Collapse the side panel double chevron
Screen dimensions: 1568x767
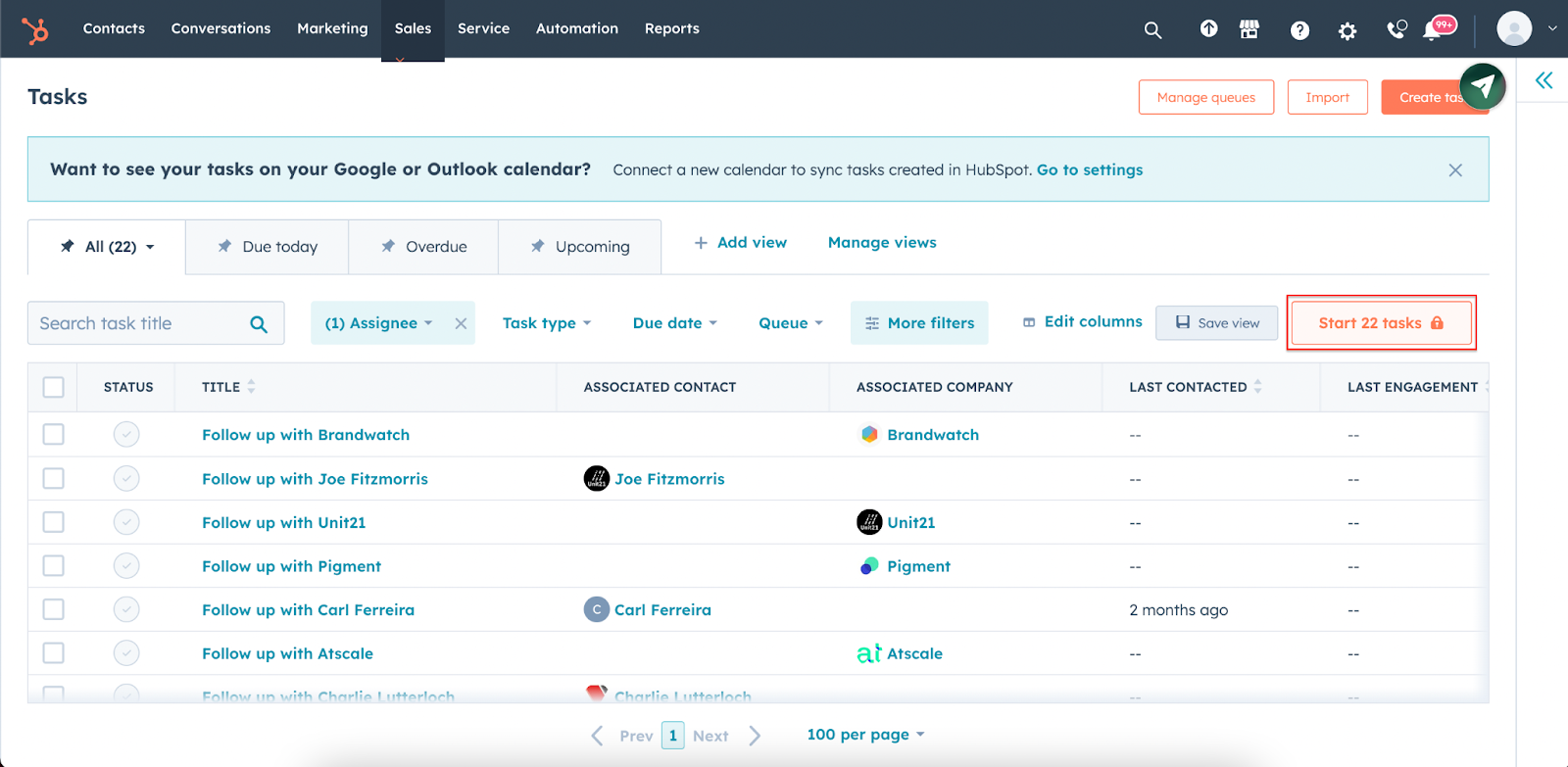point(1544,80)
